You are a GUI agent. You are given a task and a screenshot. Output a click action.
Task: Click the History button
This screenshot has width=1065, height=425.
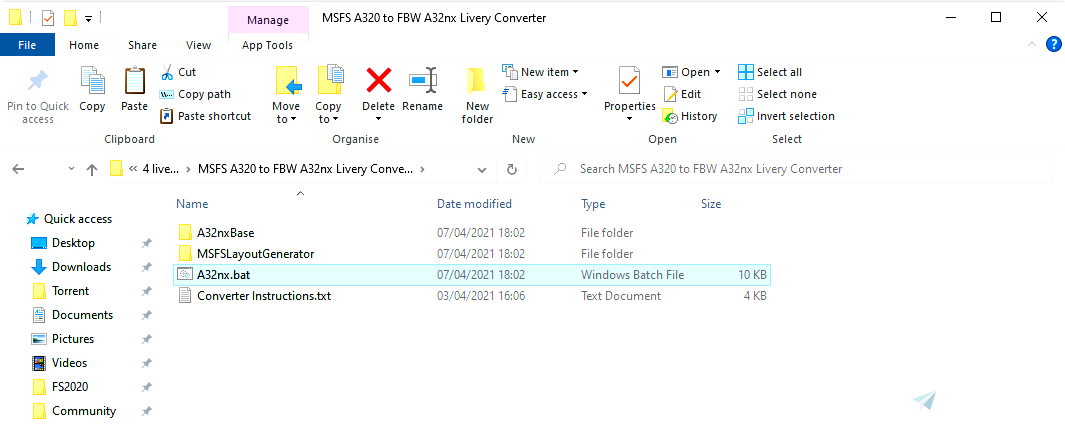690,116
